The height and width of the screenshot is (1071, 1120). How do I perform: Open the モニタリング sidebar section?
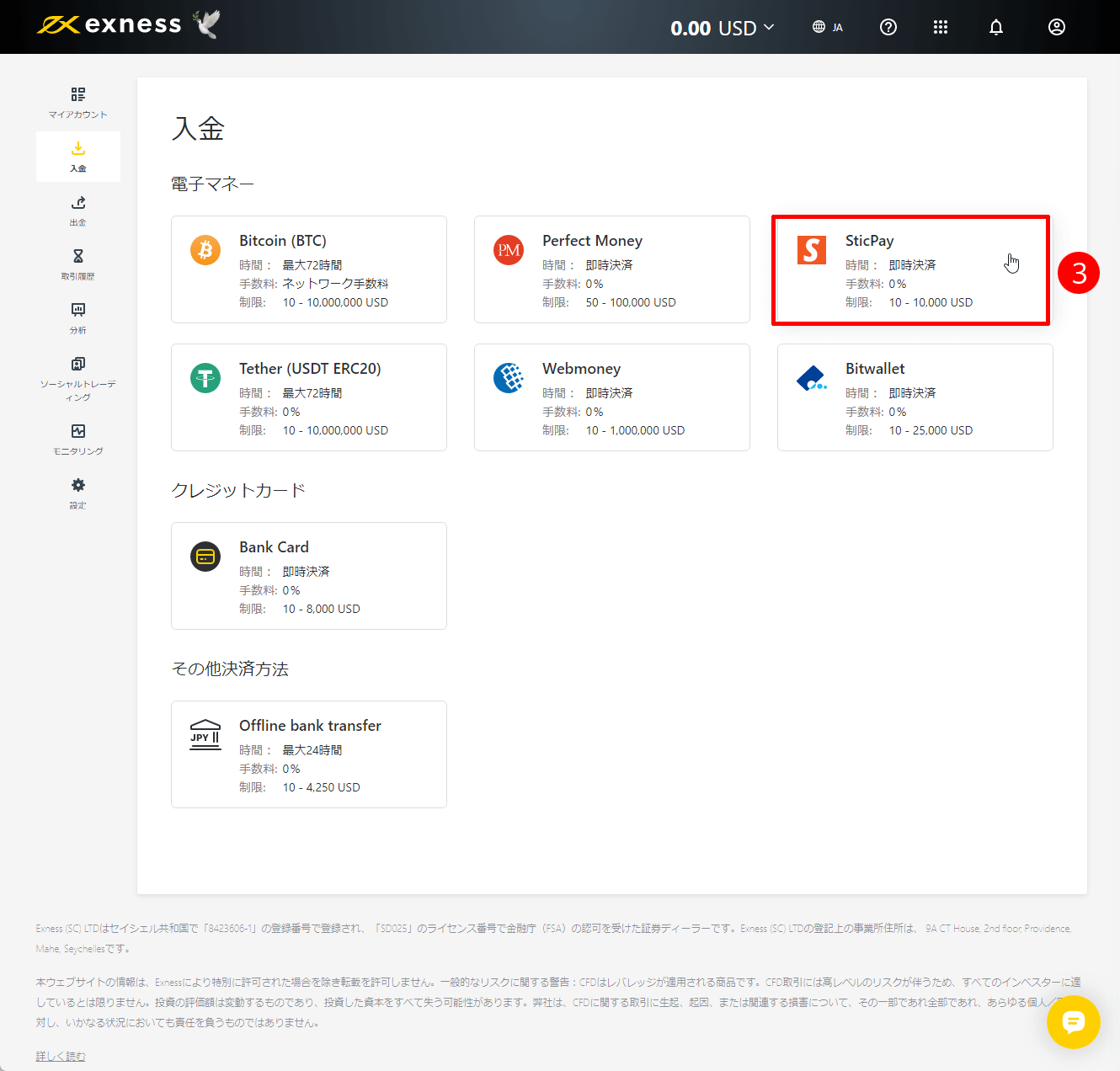click(x=77, y=438)
